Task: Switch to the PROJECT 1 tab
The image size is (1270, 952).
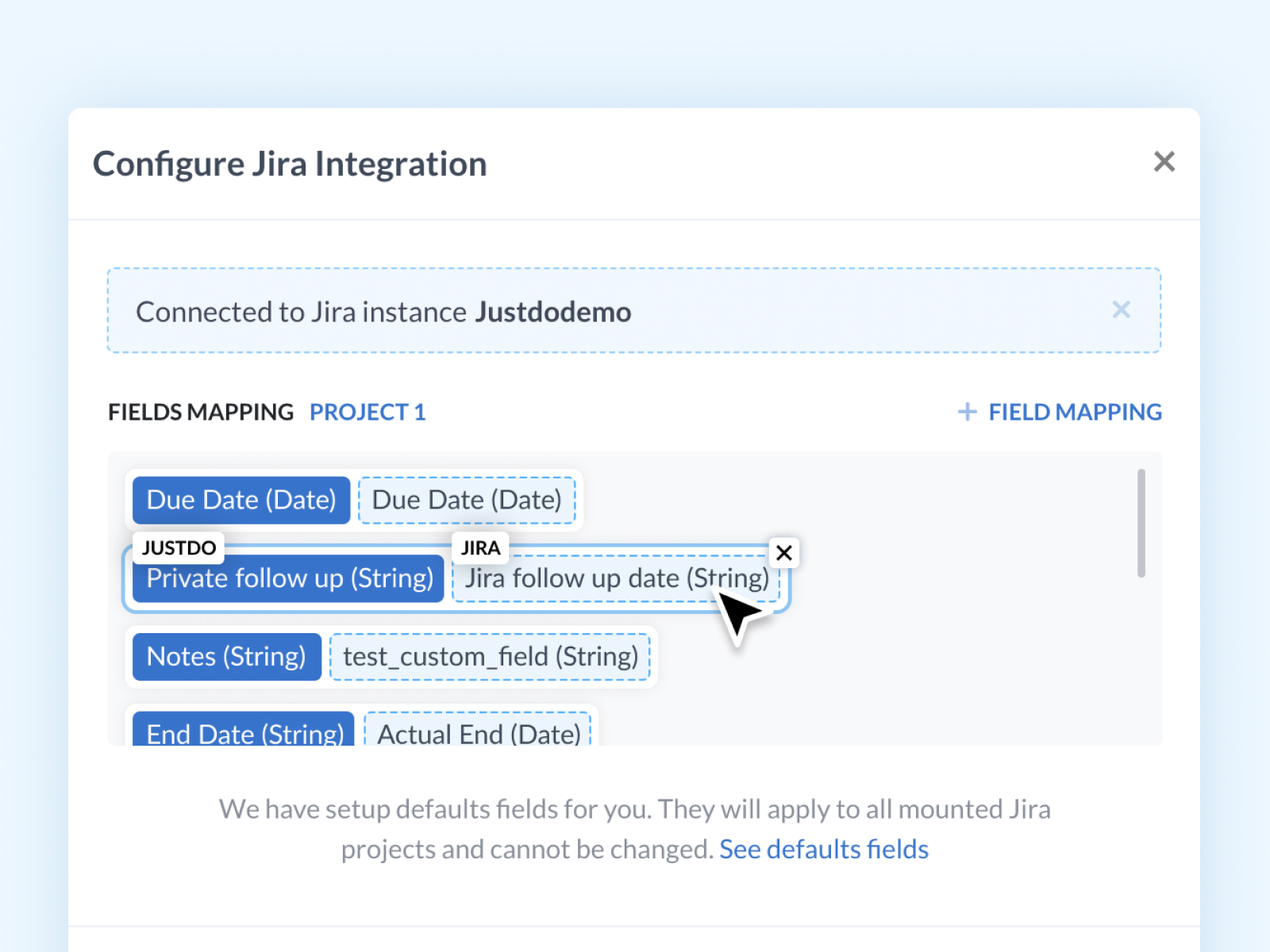Action: [x=367, y=412]
